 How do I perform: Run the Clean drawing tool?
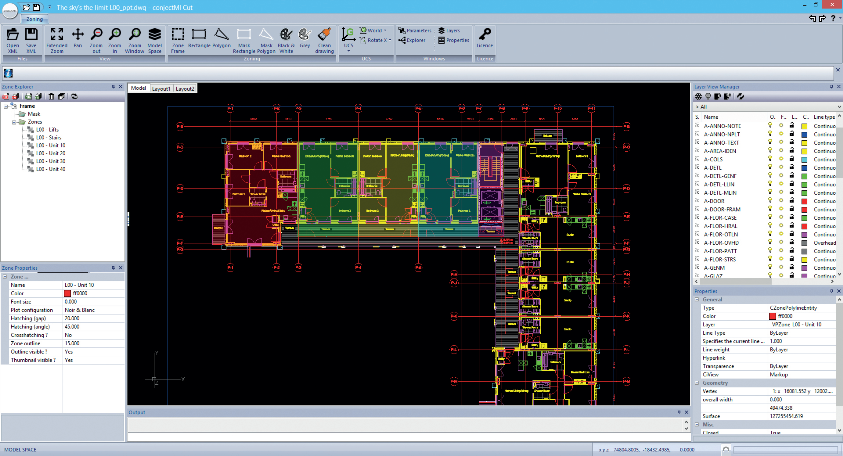pyautogui.click(x=324, y=40)
